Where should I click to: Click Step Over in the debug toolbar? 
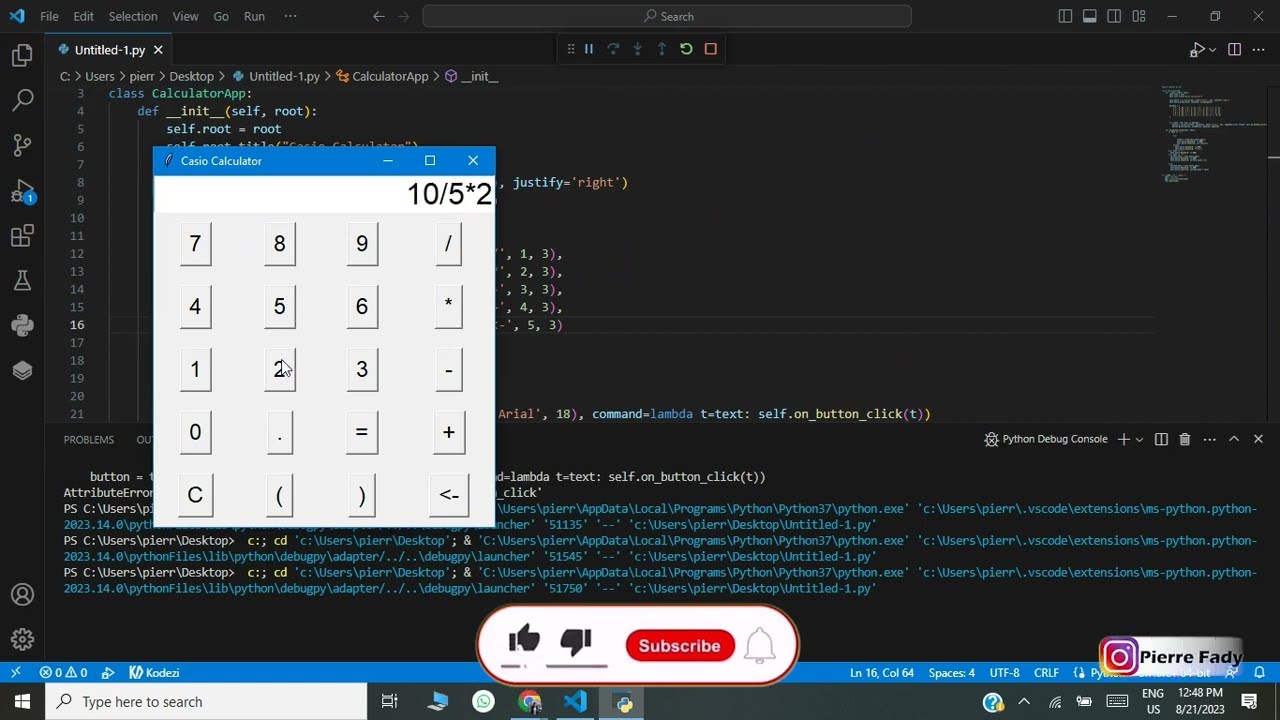[613, 49]
